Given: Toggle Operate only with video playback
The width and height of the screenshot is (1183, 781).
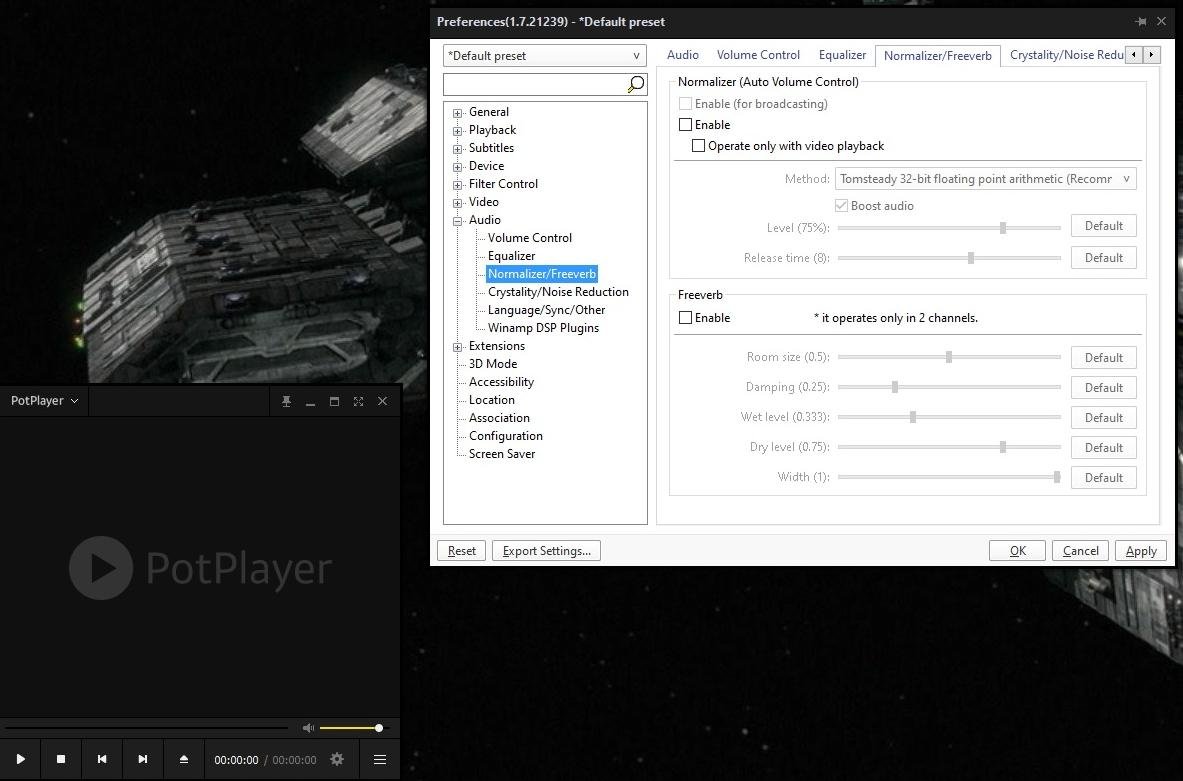Looking at the screenshot, I should (x=699, y=146).
